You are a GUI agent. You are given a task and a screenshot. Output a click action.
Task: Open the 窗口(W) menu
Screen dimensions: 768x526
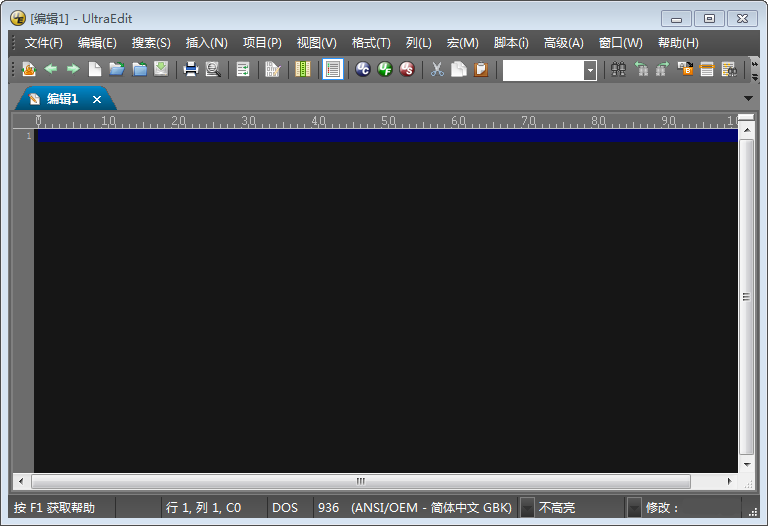coord(620,43)
